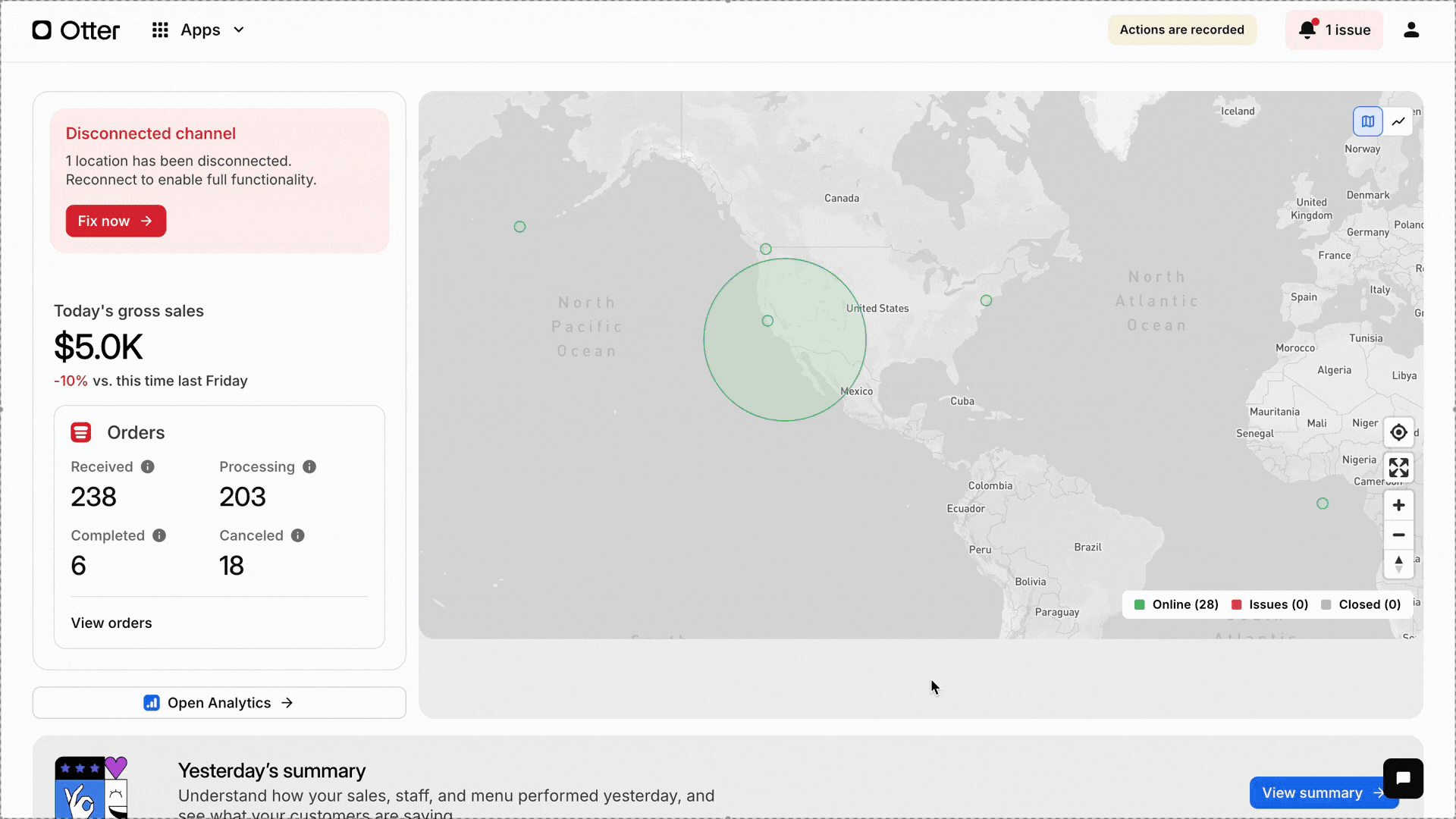
Task: Switch to map view toggle
Action: 1368,121
